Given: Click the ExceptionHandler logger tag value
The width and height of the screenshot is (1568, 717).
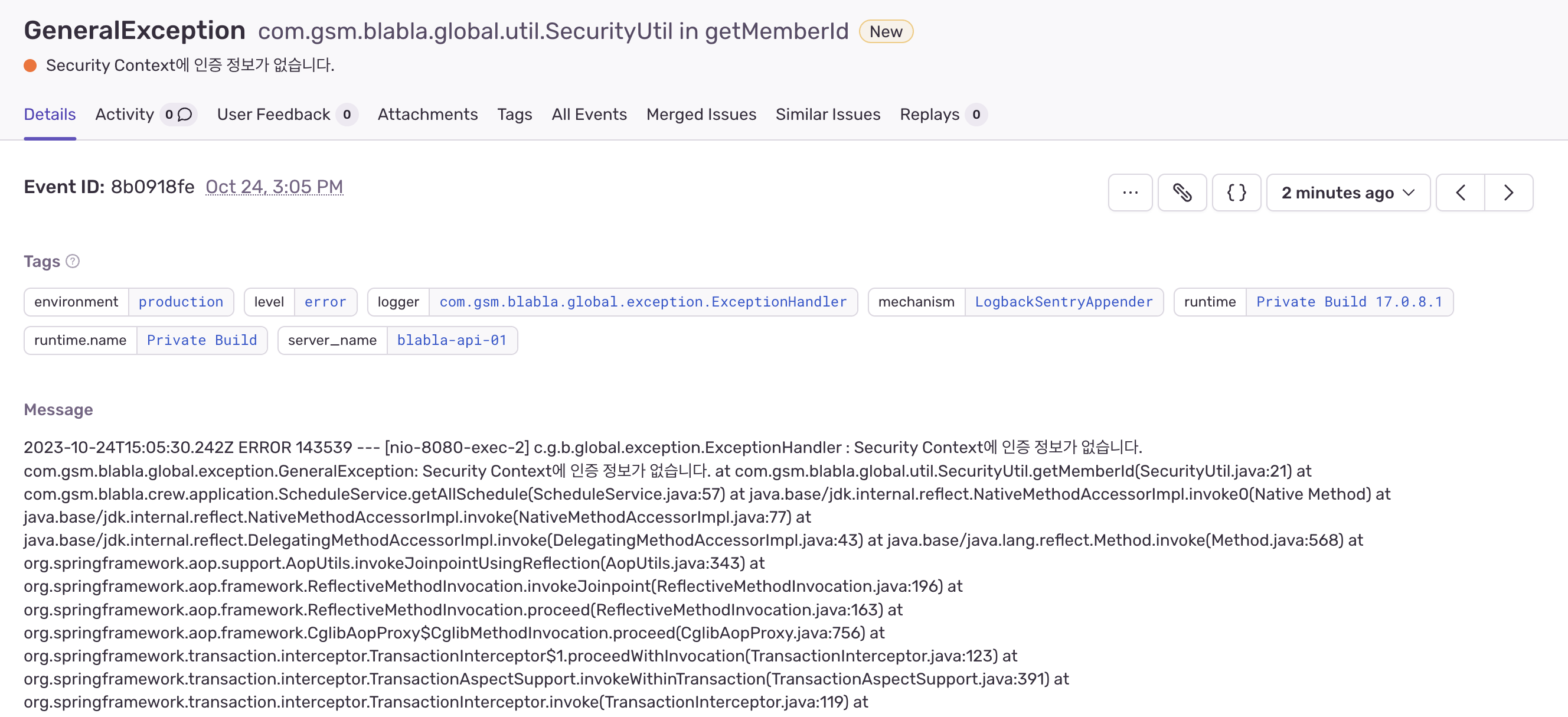Looking at the screenshot, I should (643, 302).
